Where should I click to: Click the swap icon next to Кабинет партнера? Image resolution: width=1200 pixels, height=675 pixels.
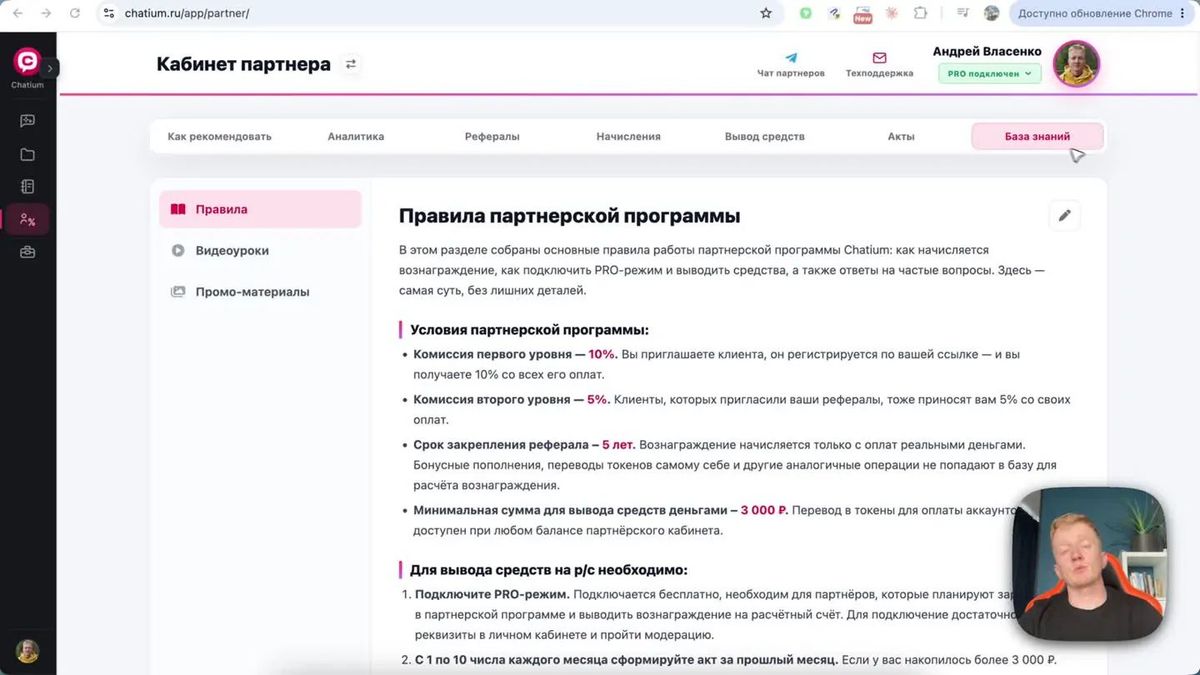[x=351, y=64]
